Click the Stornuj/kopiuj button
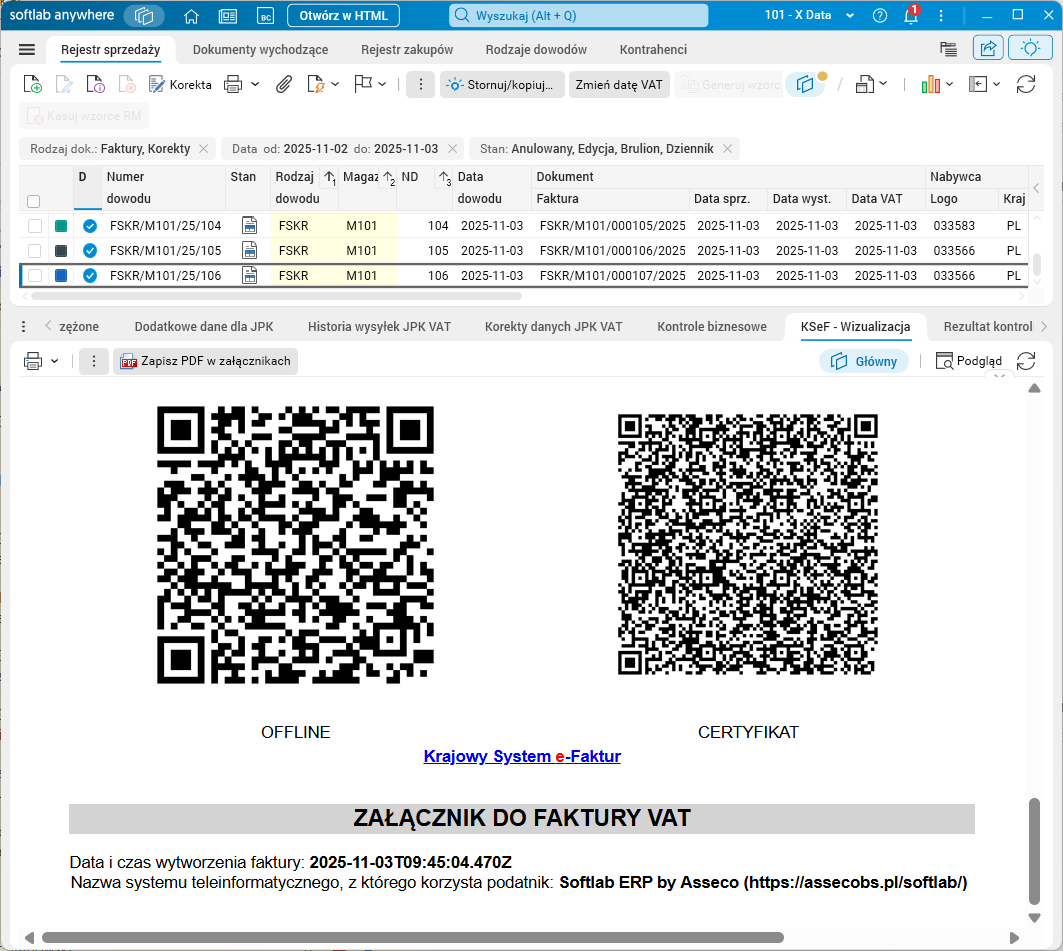This screenshot has width=1063, height=951. coord(502,85)
